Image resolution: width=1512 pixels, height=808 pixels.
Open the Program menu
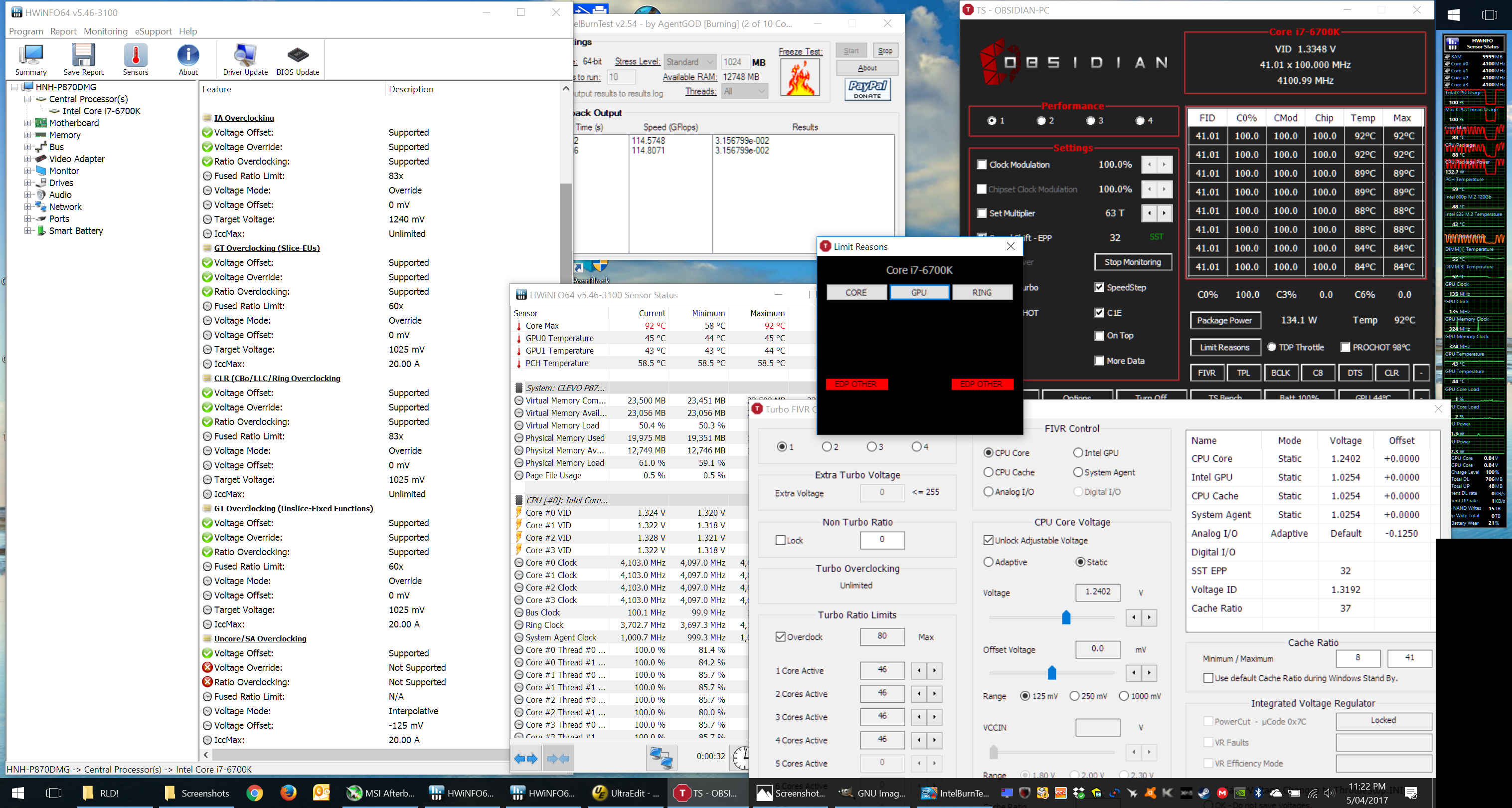click(x=26, y=31)
